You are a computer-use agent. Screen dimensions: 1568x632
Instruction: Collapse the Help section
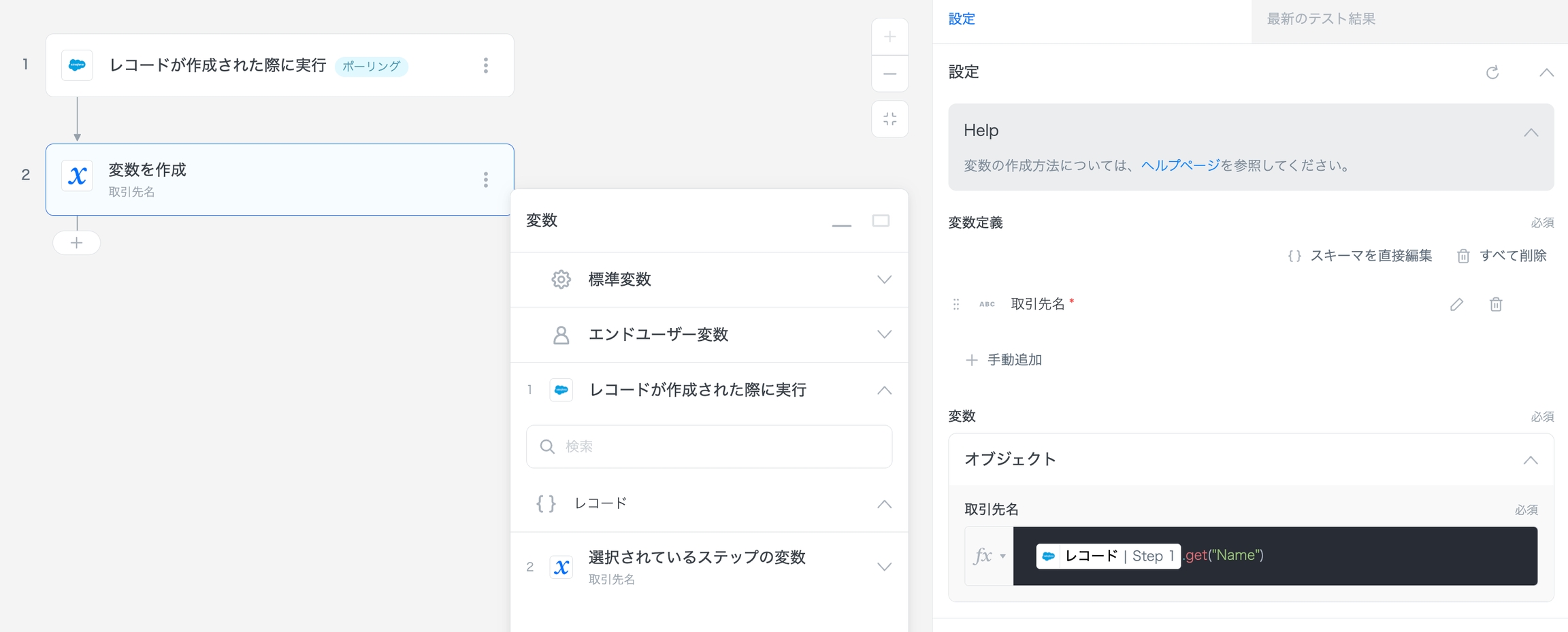(1531, 132)
